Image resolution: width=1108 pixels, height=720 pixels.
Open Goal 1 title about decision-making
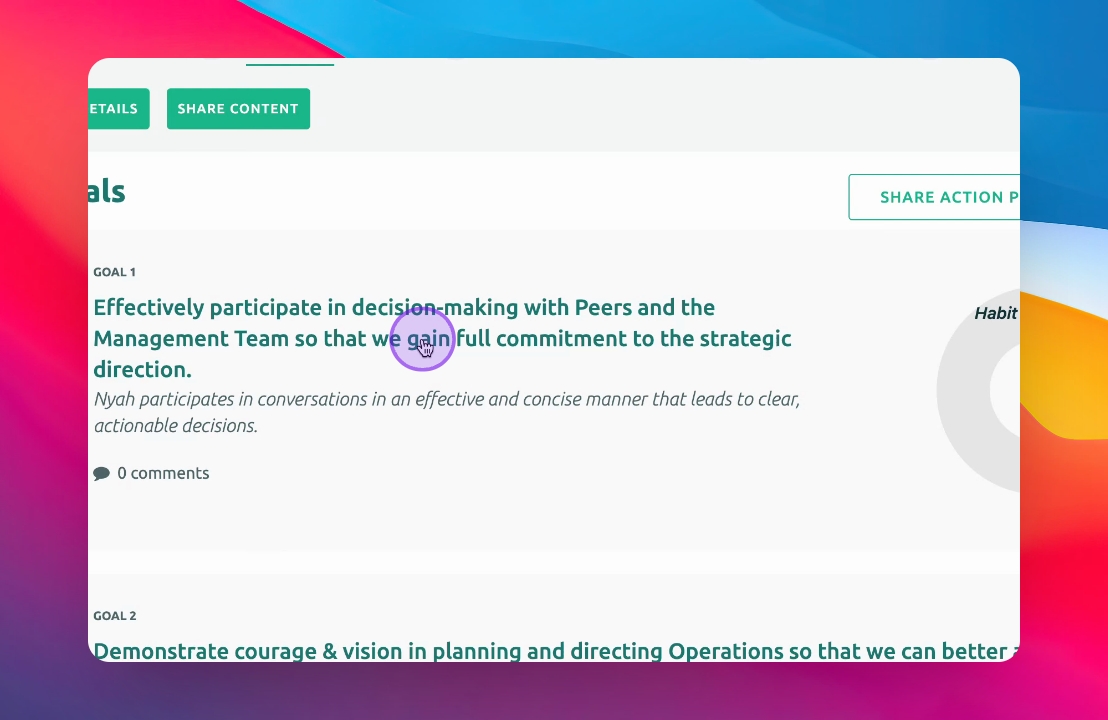point(442,338)
